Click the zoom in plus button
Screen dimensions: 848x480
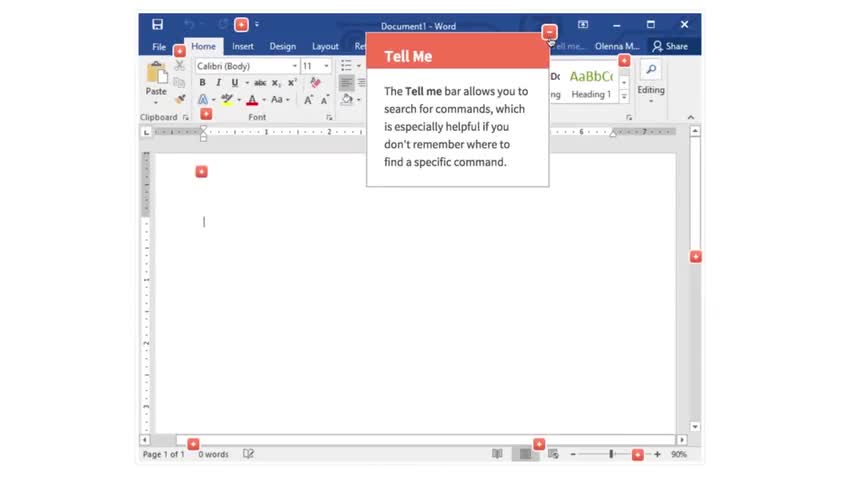coord(657,455)
